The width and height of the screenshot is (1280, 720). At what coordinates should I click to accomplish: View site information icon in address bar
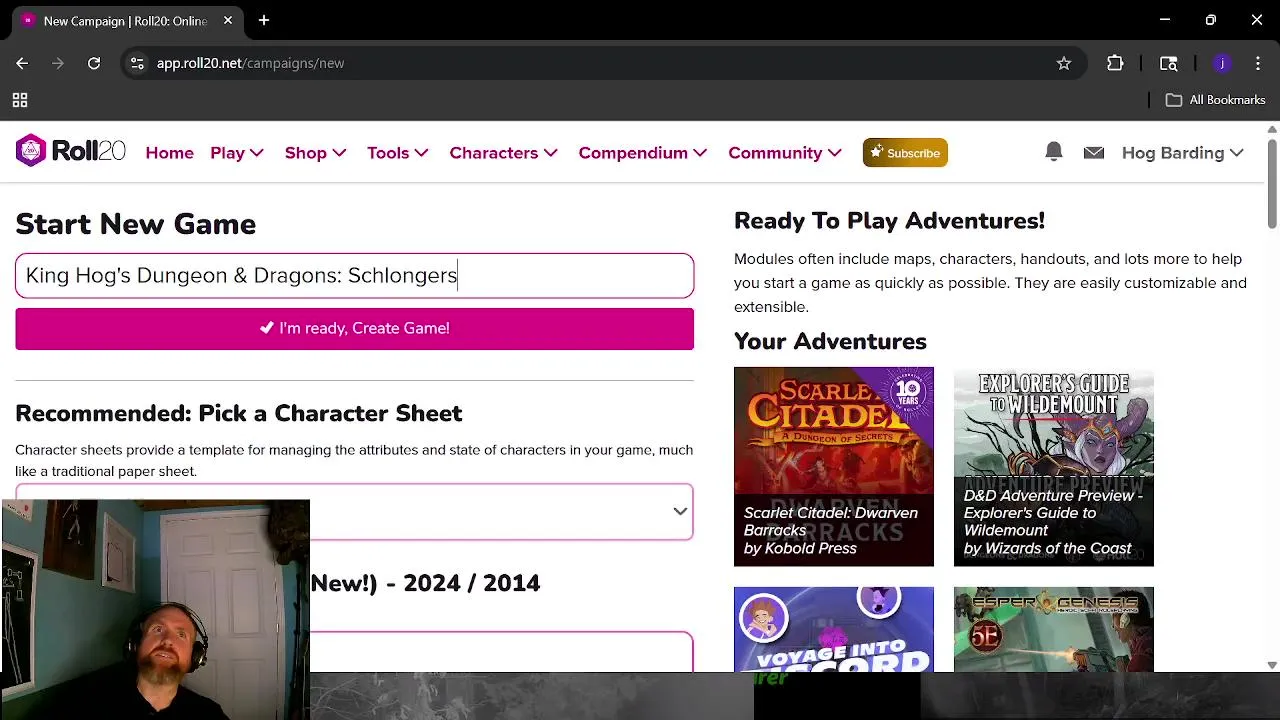point(138,63)
